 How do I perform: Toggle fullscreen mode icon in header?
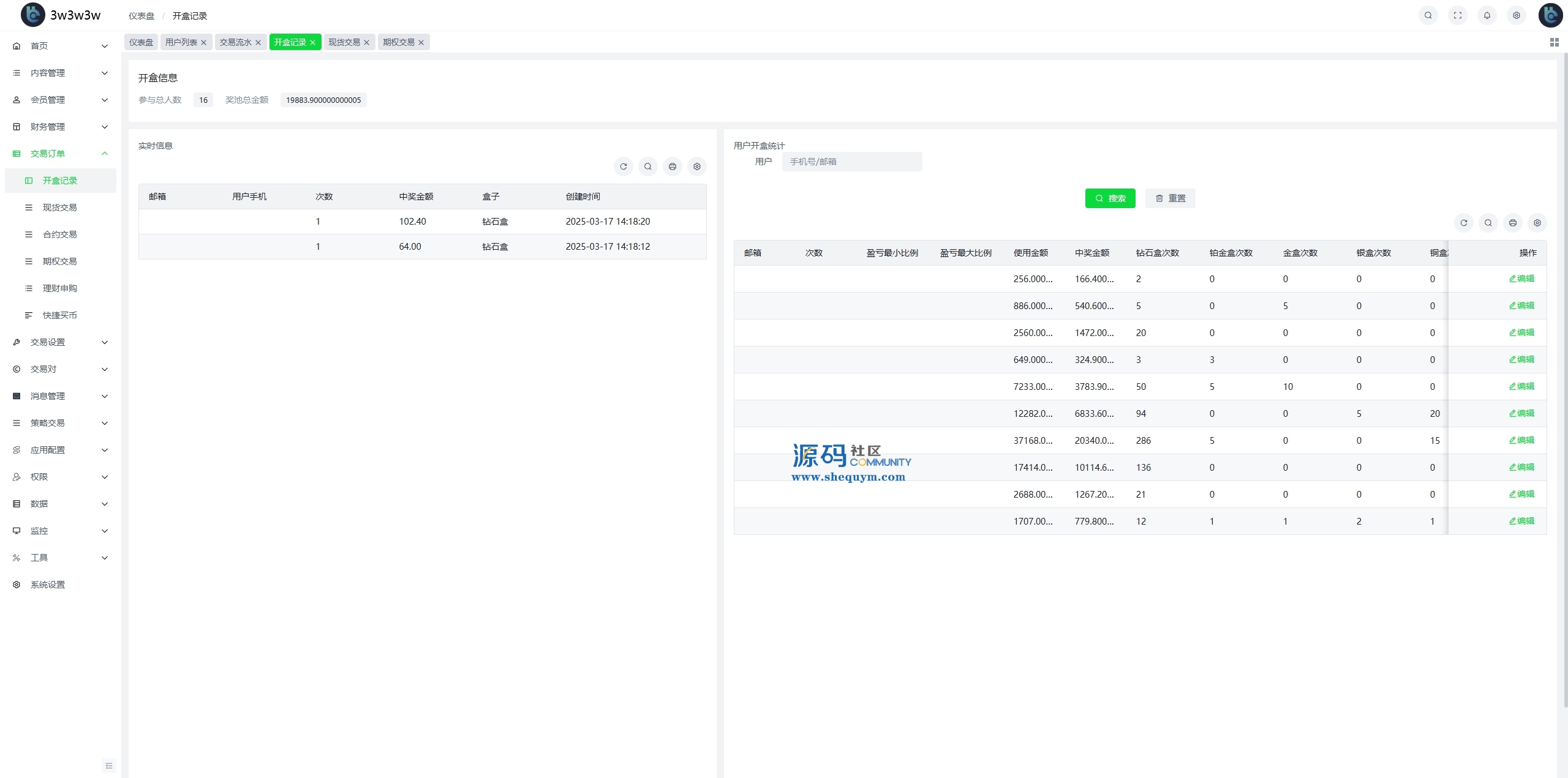click(1457, 15)
